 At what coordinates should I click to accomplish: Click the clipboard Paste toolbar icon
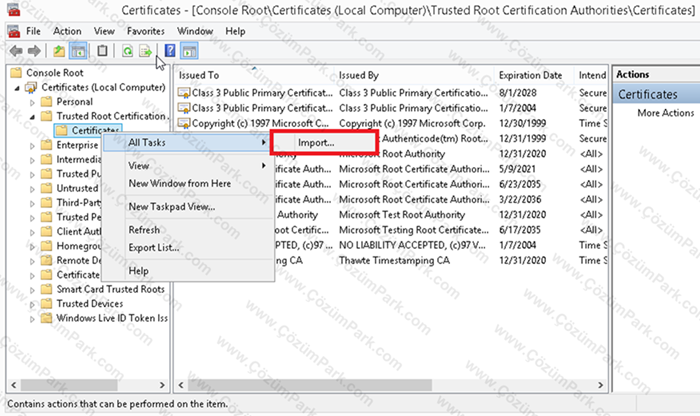tap(102, 50)
